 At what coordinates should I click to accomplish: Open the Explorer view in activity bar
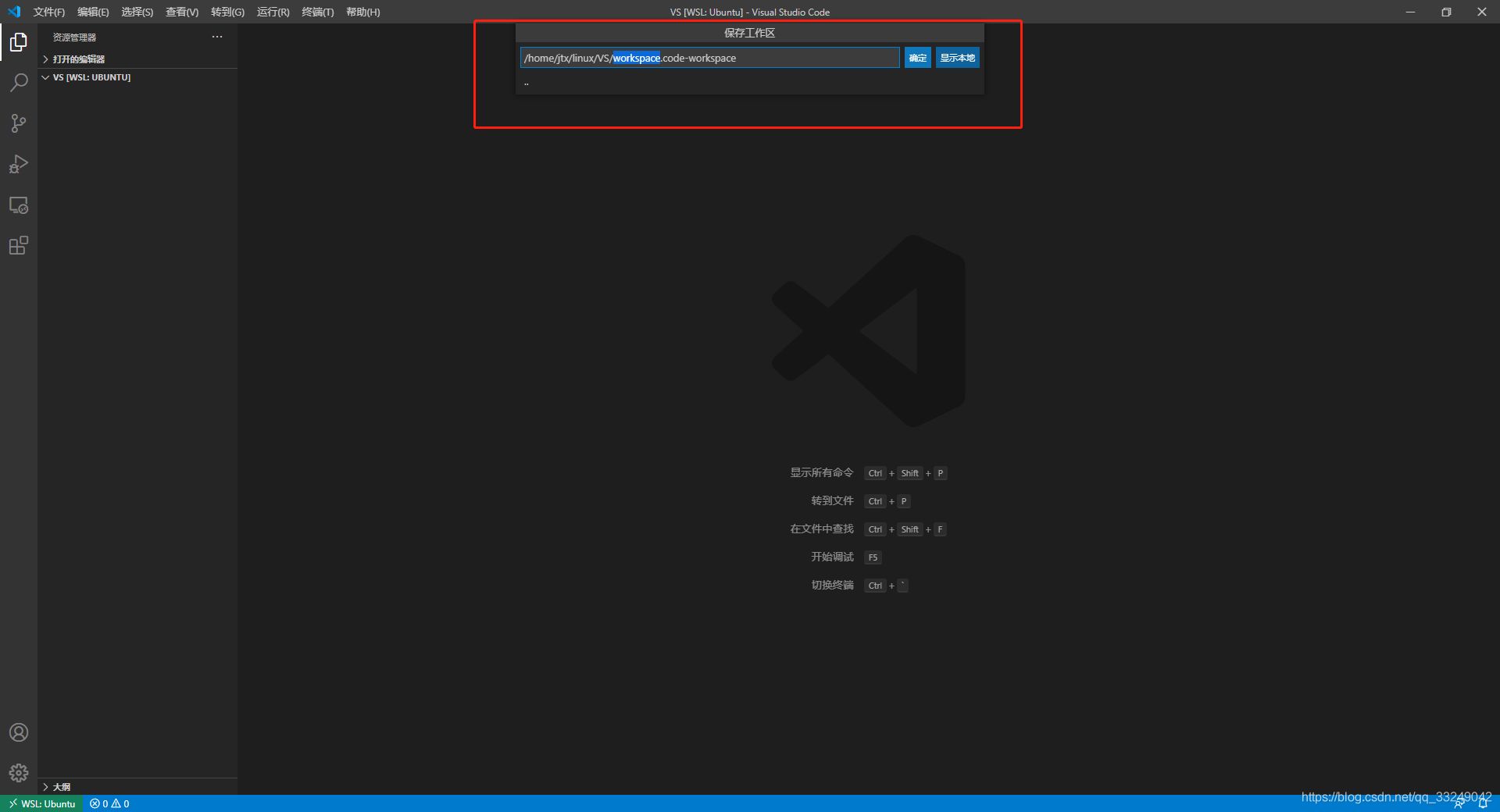[19, 42]
